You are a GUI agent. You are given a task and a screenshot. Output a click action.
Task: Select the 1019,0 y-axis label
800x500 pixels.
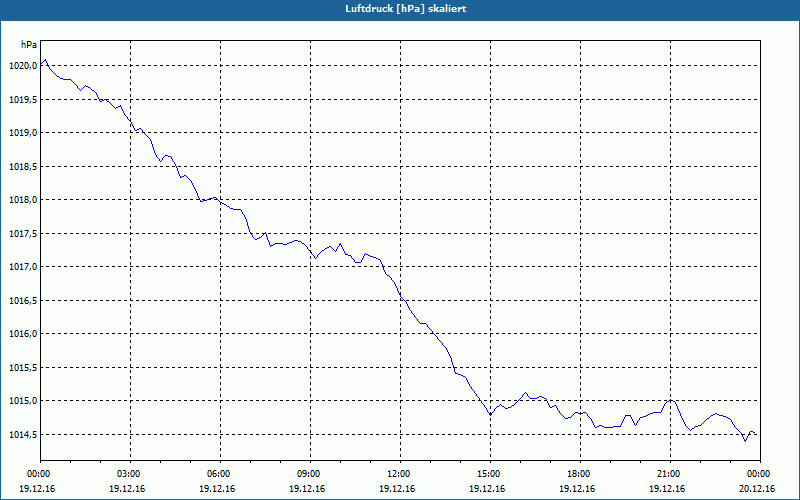click(23, 133)
